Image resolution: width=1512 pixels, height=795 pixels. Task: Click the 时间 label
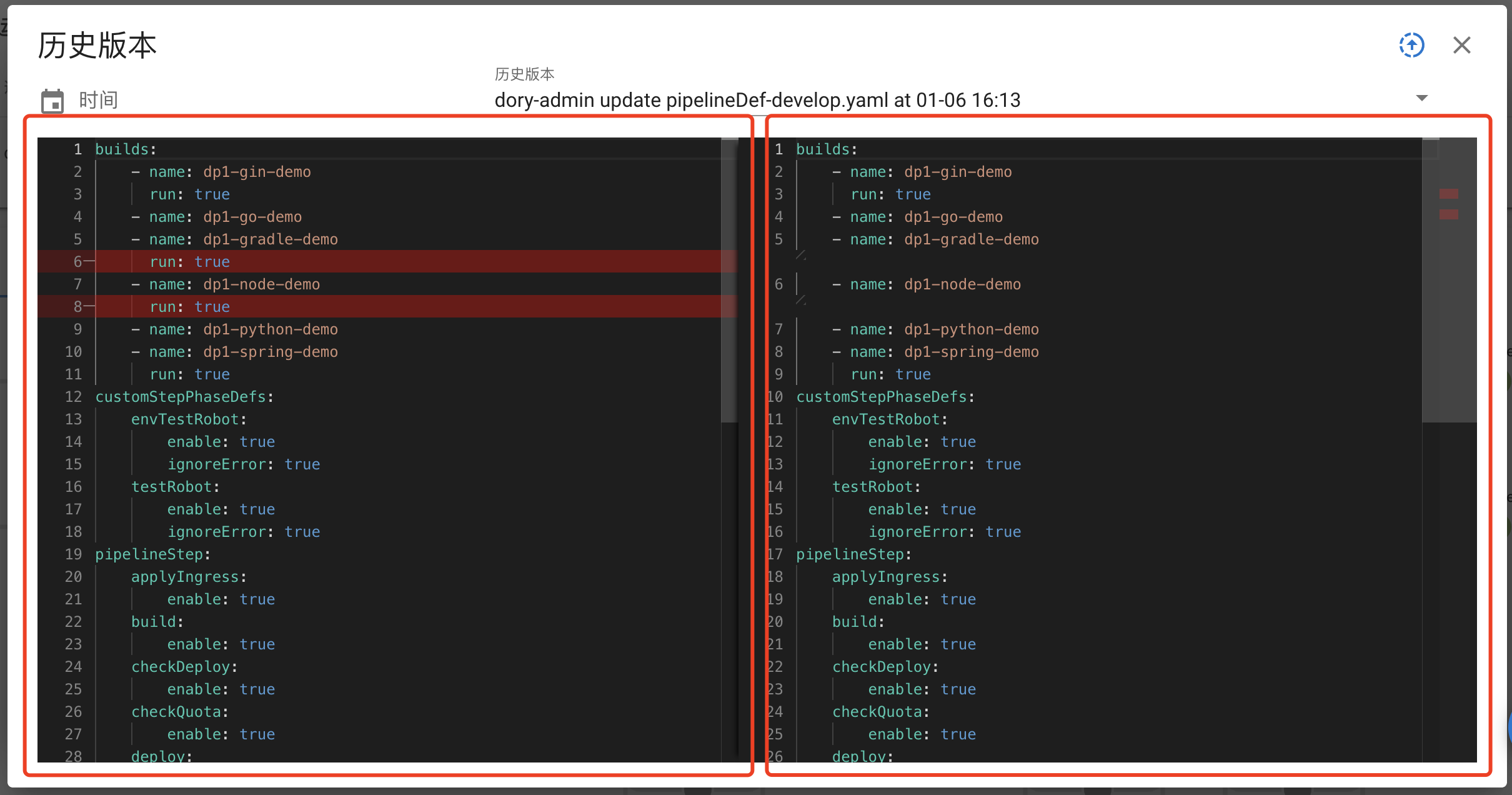tap(98, 100)
